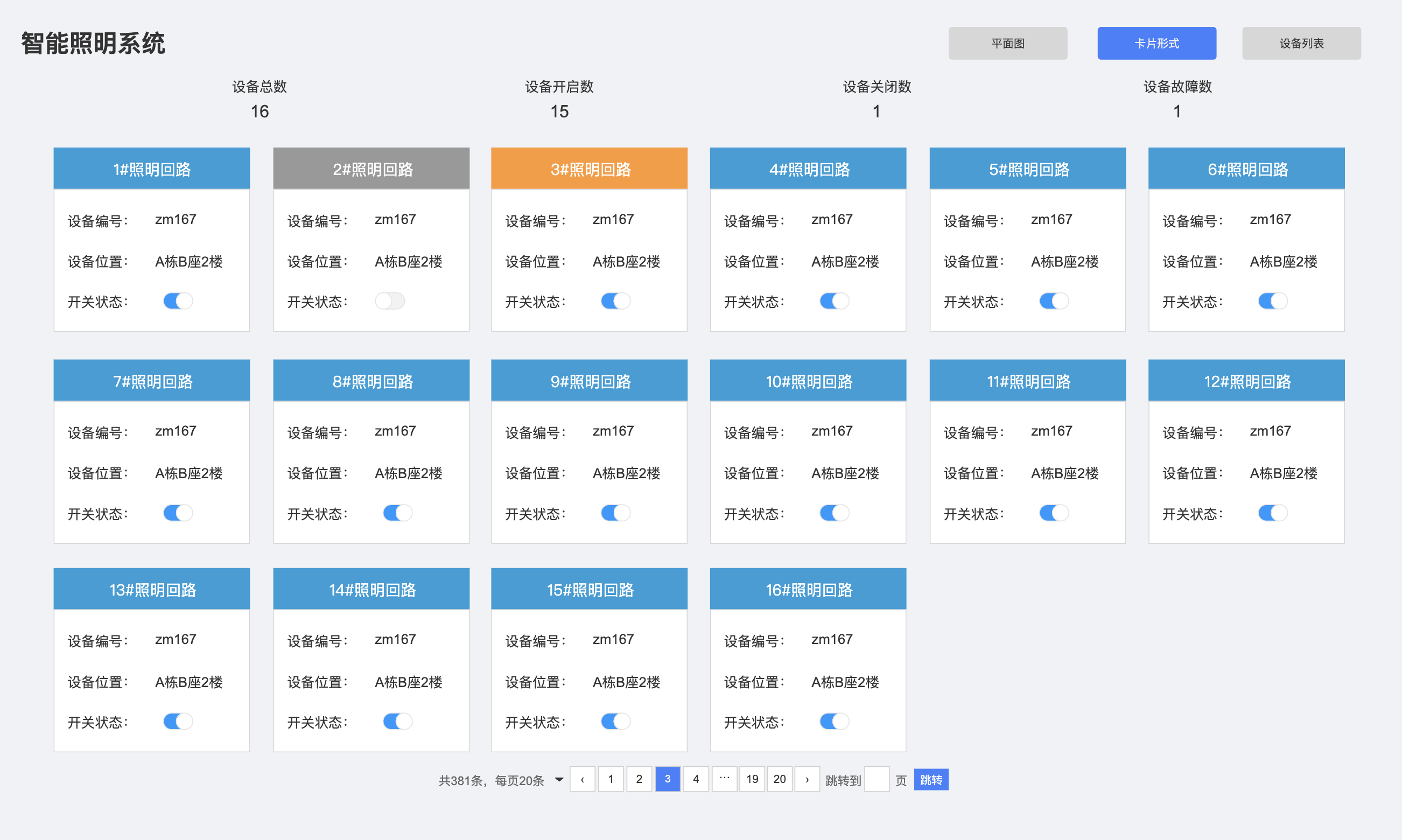Screen dimensions: 1402x840
Task: Go to next page arrow in pagination
Action: pyautogui.click(x=807, y=780)
